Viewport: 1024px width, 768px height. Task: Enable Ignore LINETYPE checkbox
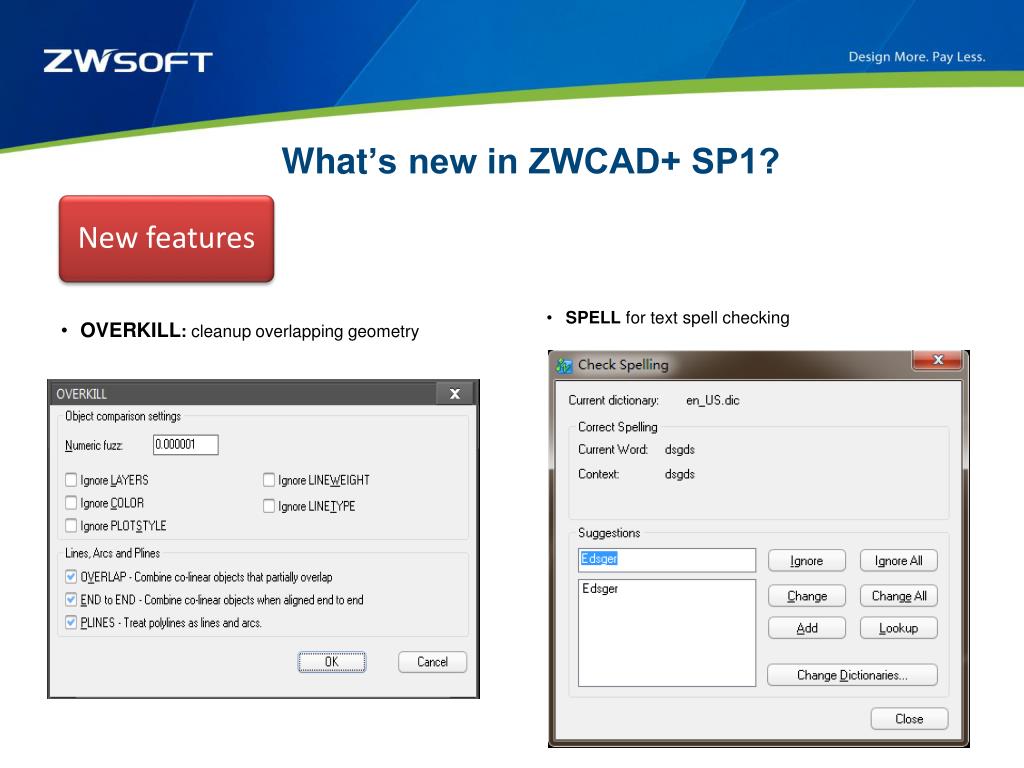coord(268,506)
